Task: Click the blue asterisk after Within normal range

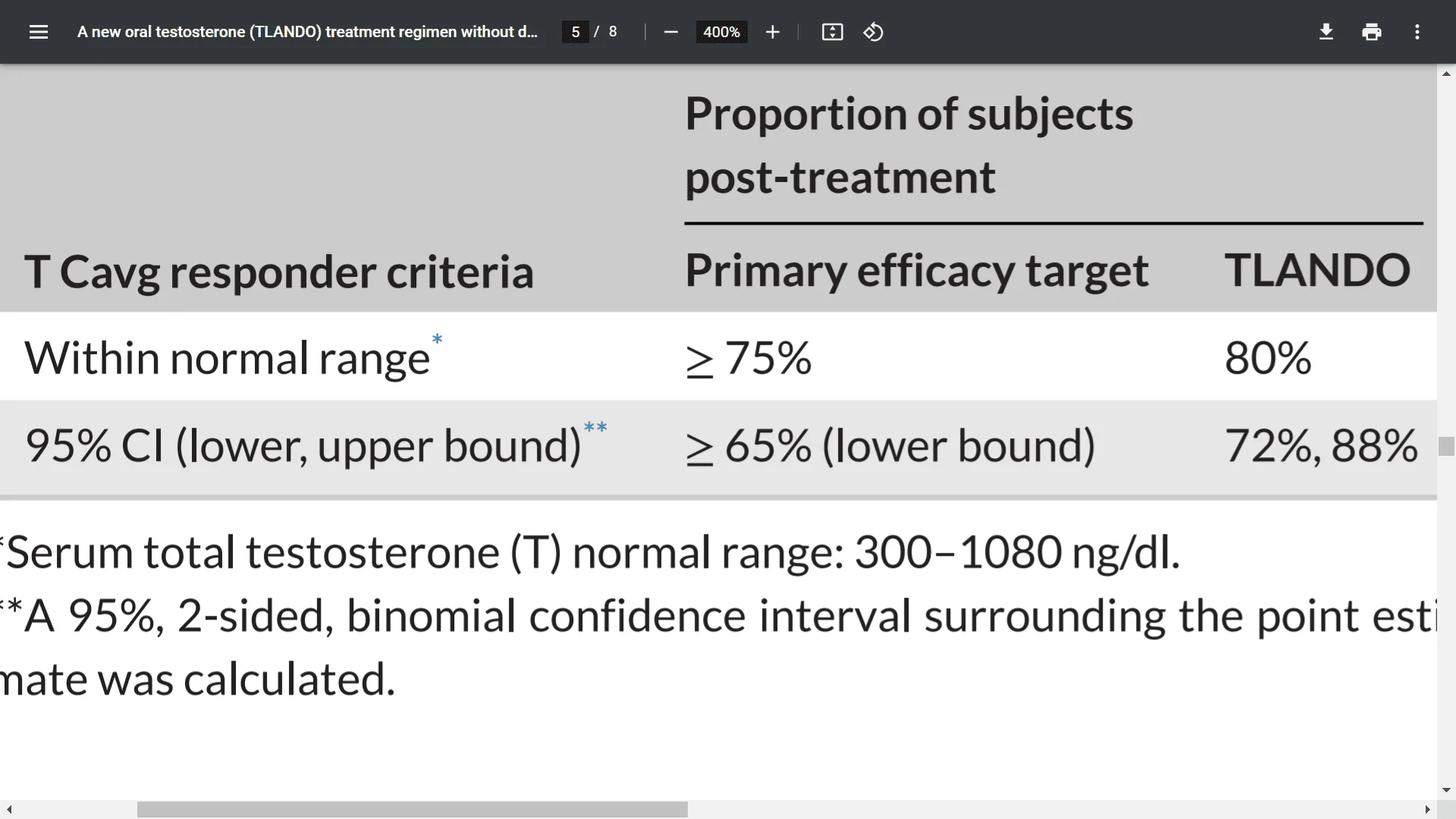Action: point(438,340)
